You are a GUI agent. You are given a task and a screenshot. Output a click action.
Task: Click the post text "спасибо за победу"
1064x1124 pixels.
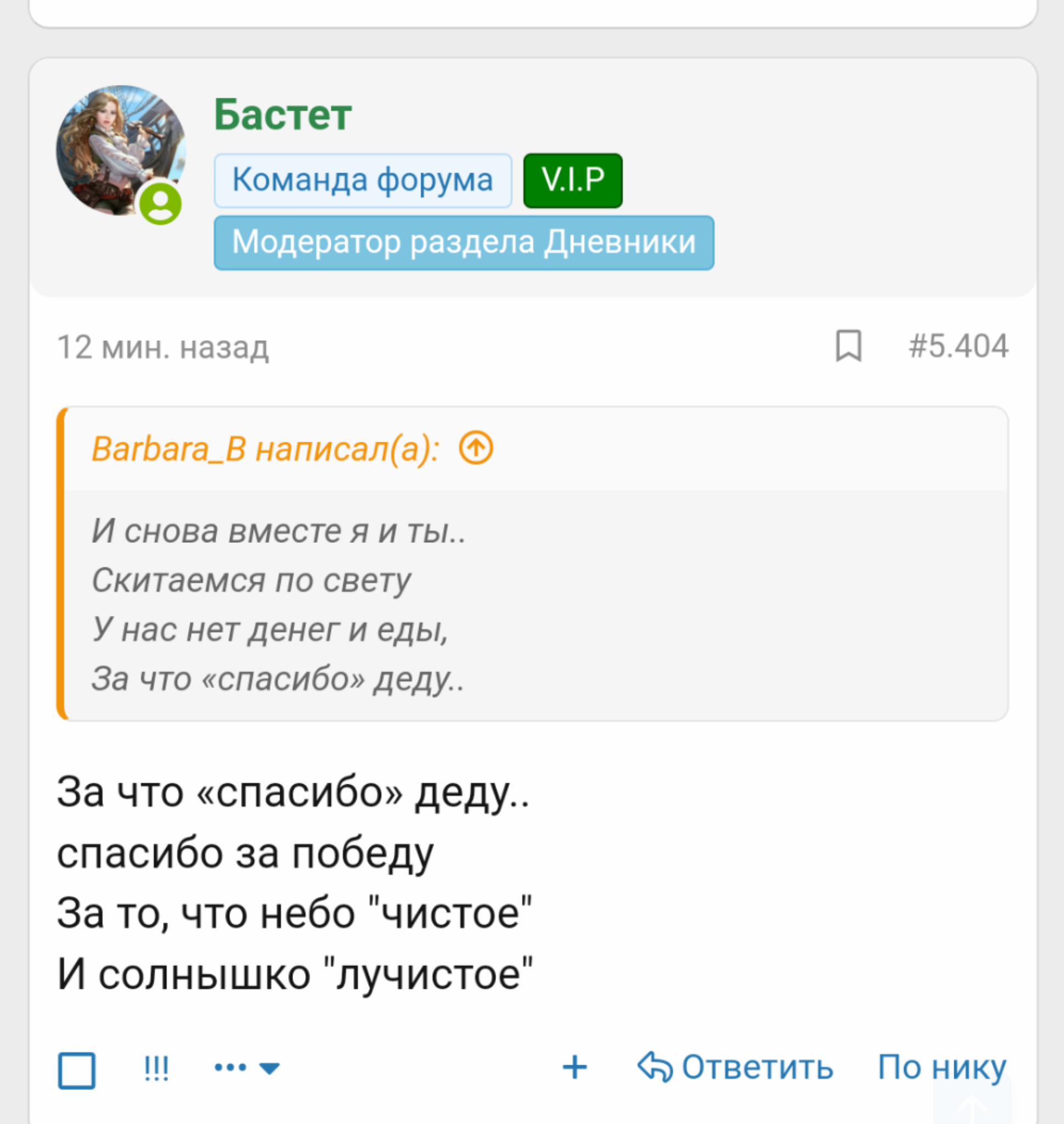(x=245, y=853)
